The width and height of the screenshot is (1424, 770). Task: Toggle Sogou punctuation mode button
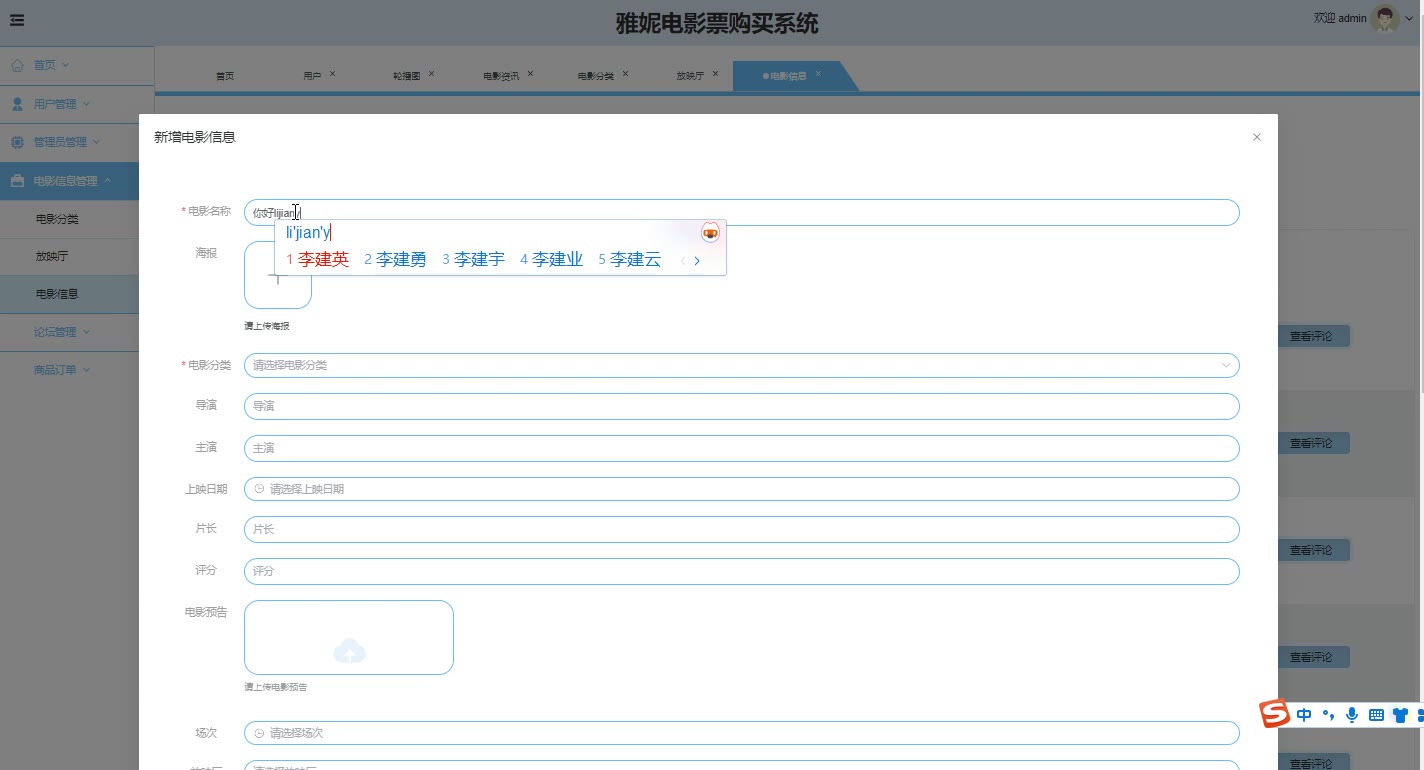tap(1329, 715)
